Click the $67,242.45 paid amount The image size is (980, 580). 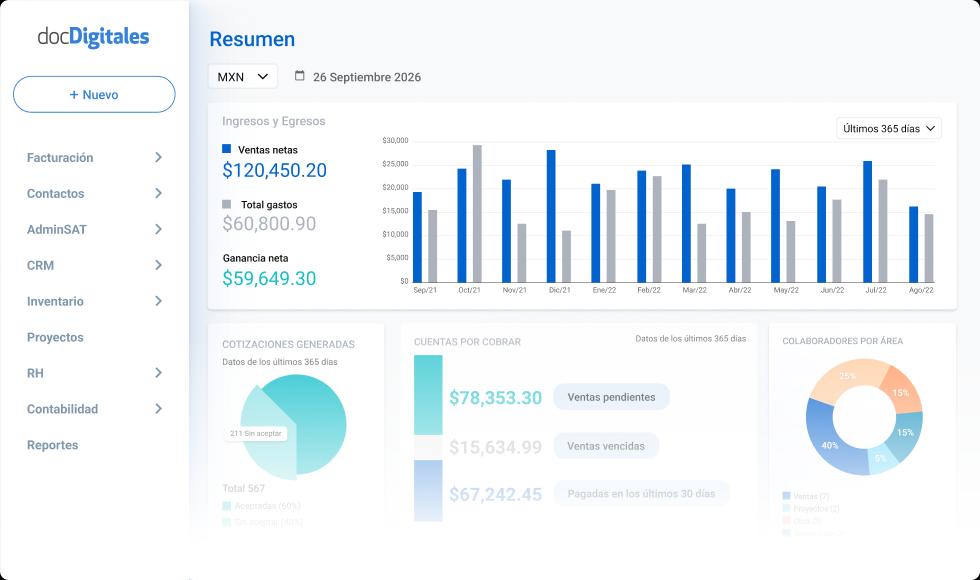click(496, 494)
